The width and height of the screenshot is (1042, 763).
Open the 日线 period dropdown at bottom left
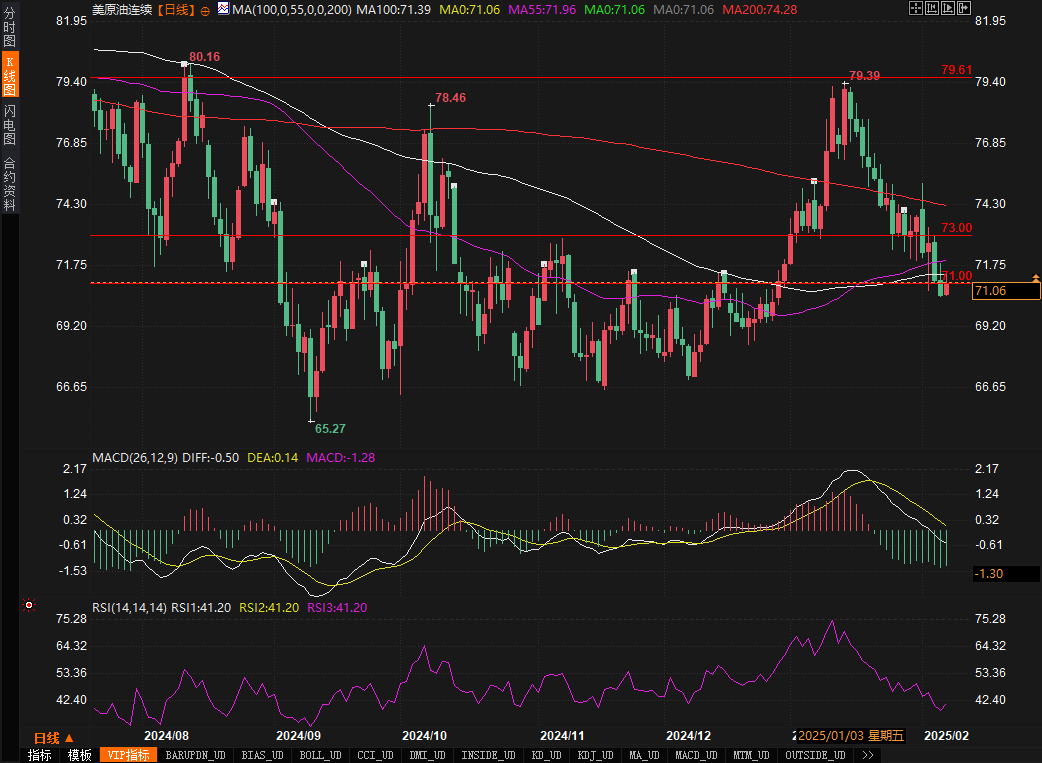pos(53,737)
